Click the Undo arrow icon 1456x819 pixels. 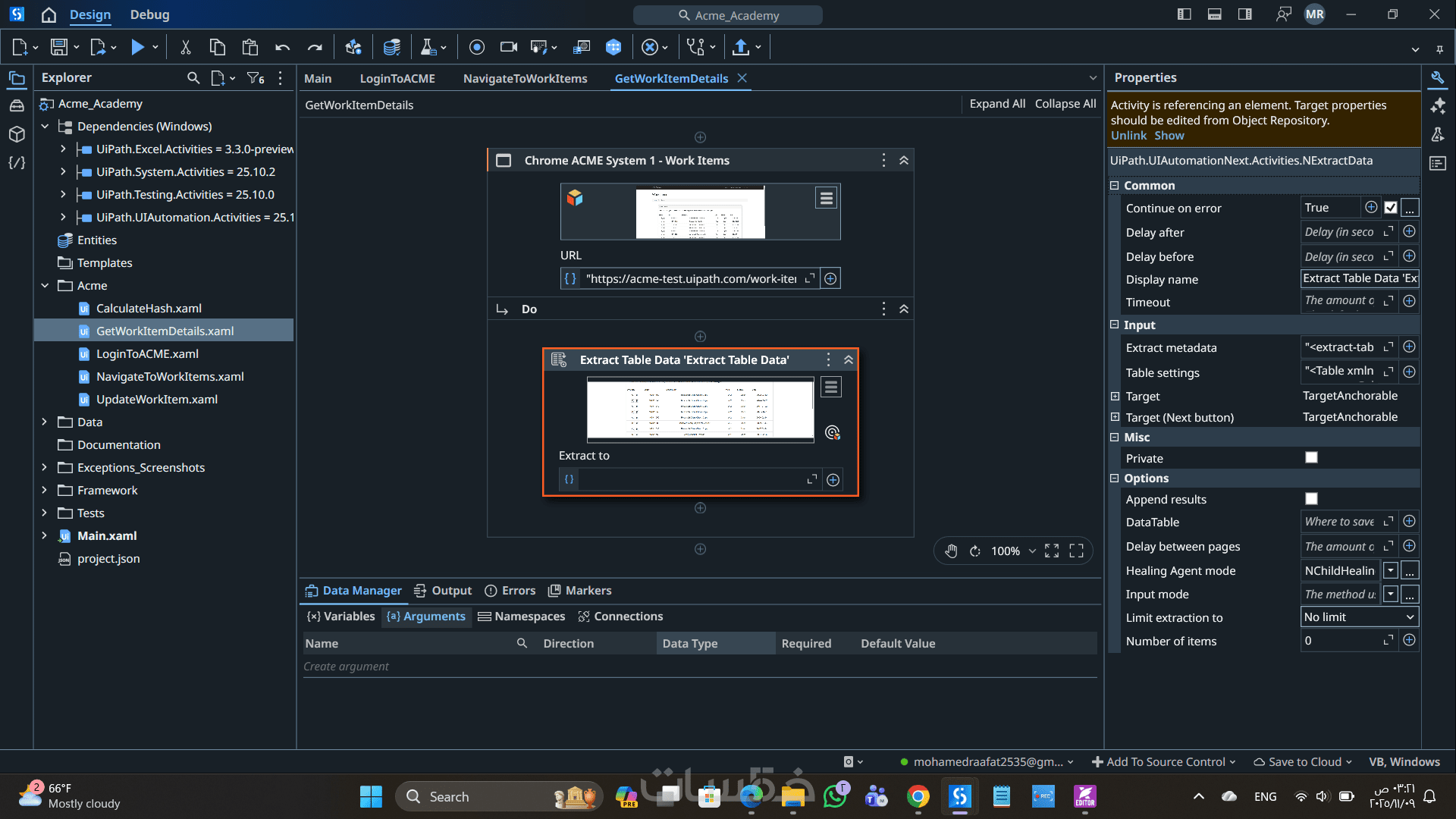[x=282, y=47]
